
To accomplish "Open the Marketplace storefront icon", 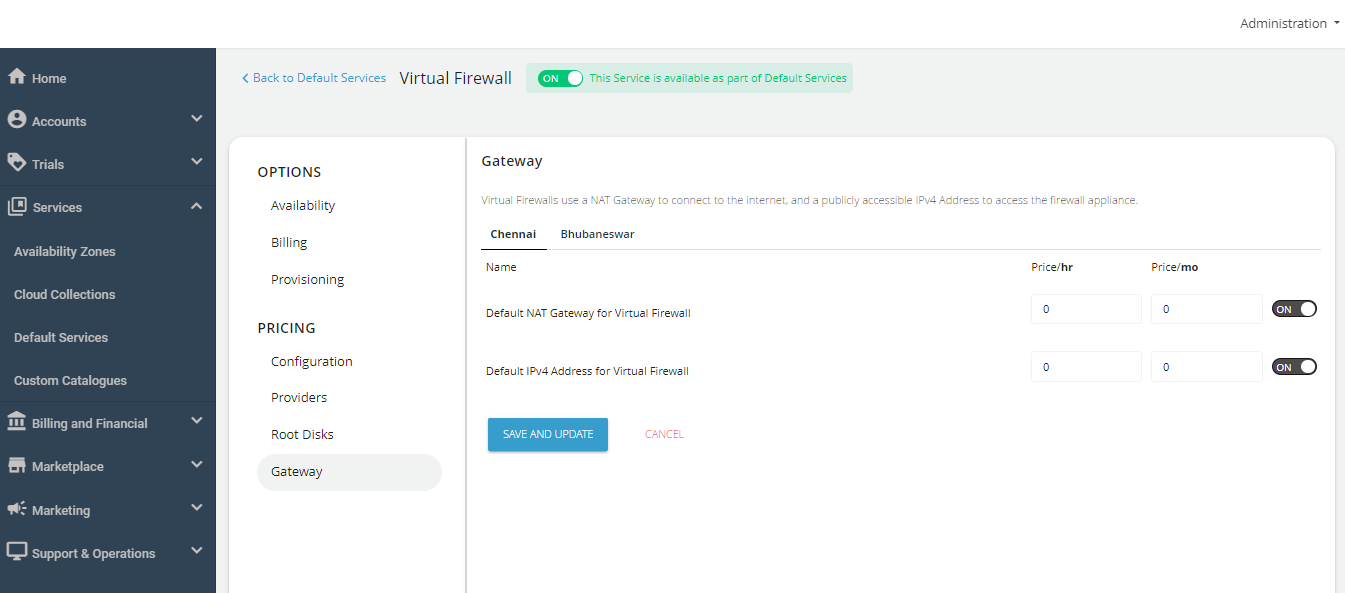I will [x=16, y=464].
